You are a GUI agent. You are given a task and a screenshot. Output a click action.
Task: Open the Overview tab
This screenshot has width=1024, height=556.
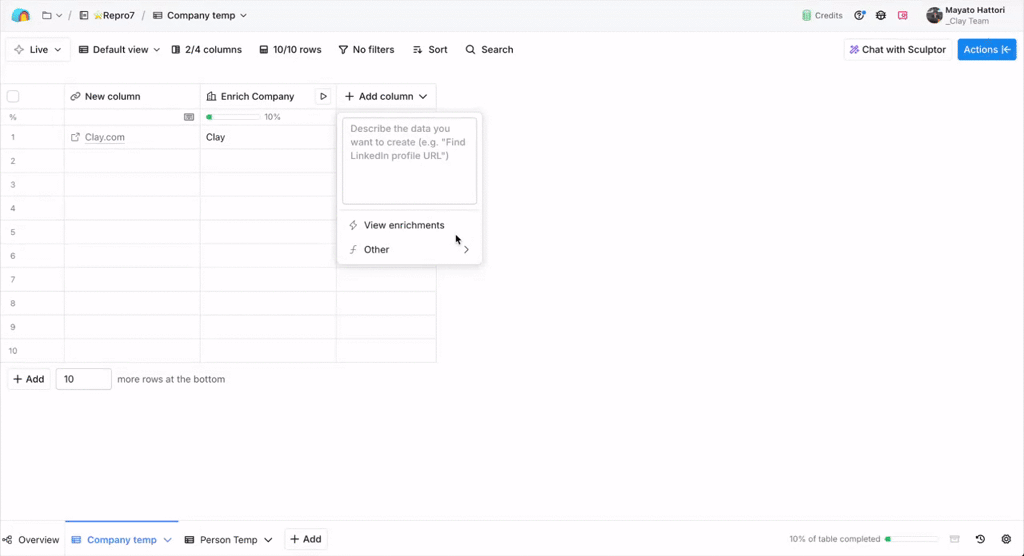(31, 540)
